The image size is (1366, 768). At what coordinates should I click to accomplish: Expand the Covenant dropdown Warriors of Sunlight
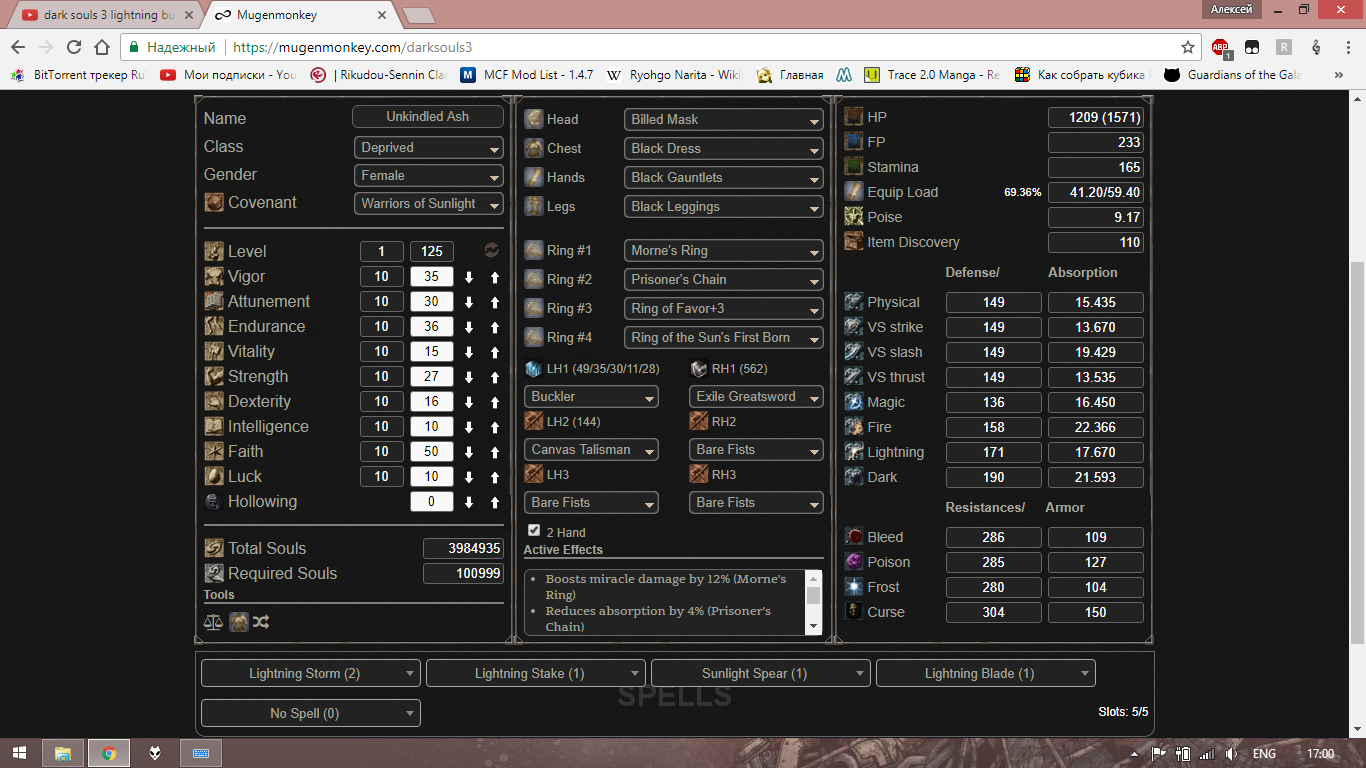pos(428,204)
